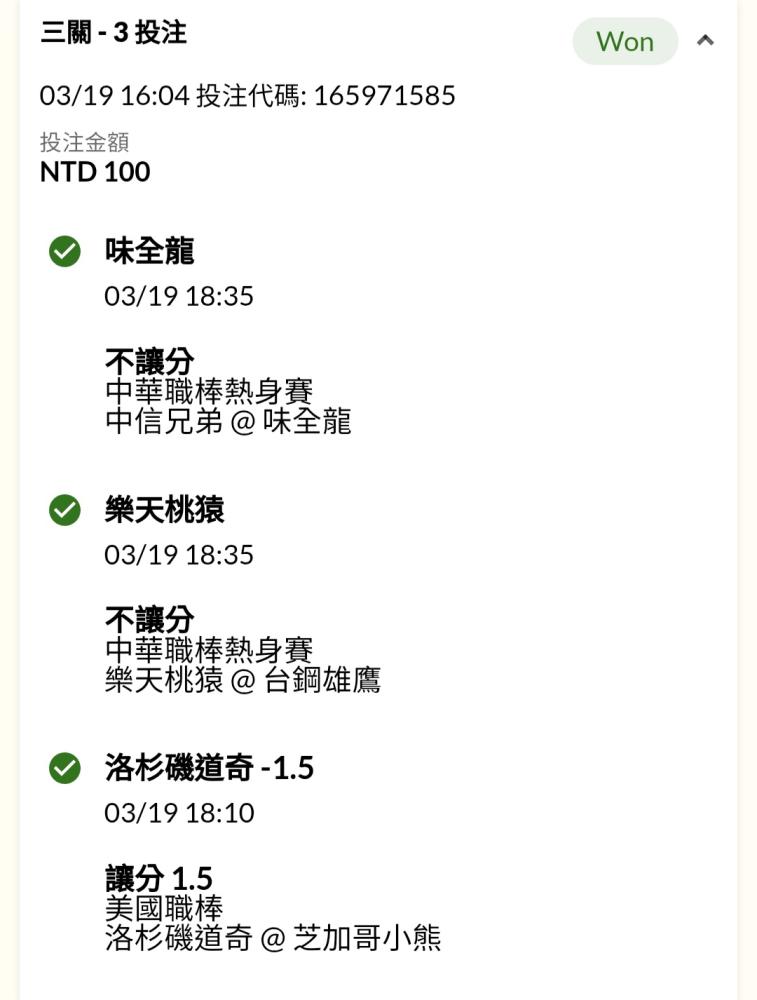This screenshot has width=757, height=1000.
Task: Collapse the bet slip with the chevron arrow
Action: point(705,41)
